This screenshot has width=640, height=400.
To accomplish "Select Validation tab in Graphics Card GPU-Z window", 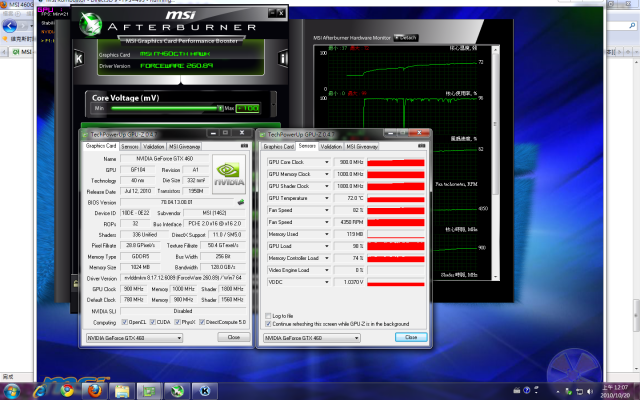I will pos(154,147).
